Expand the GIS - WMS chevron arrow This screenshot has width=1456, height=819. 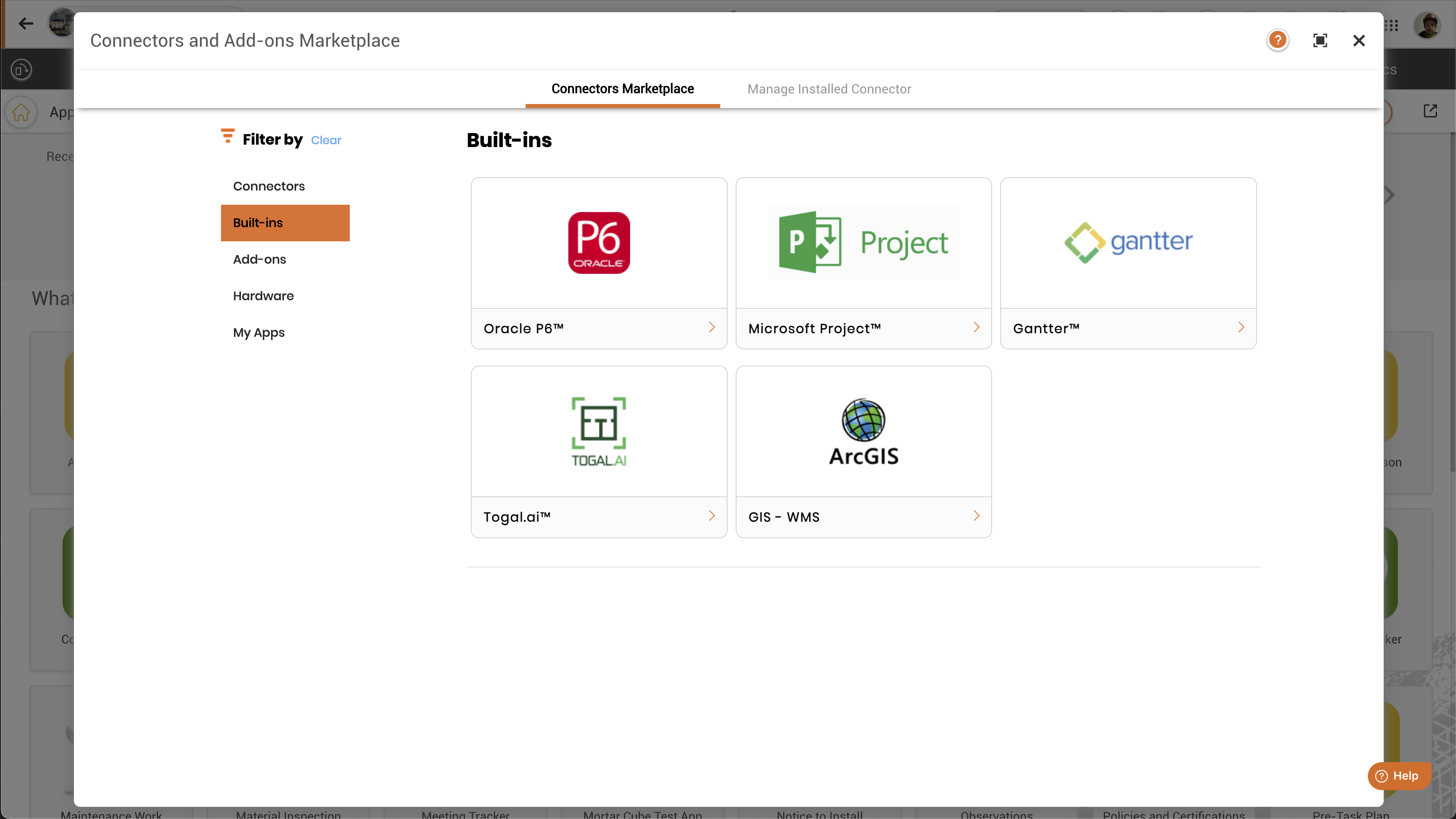pyautogui.click(x=976, y=516)
